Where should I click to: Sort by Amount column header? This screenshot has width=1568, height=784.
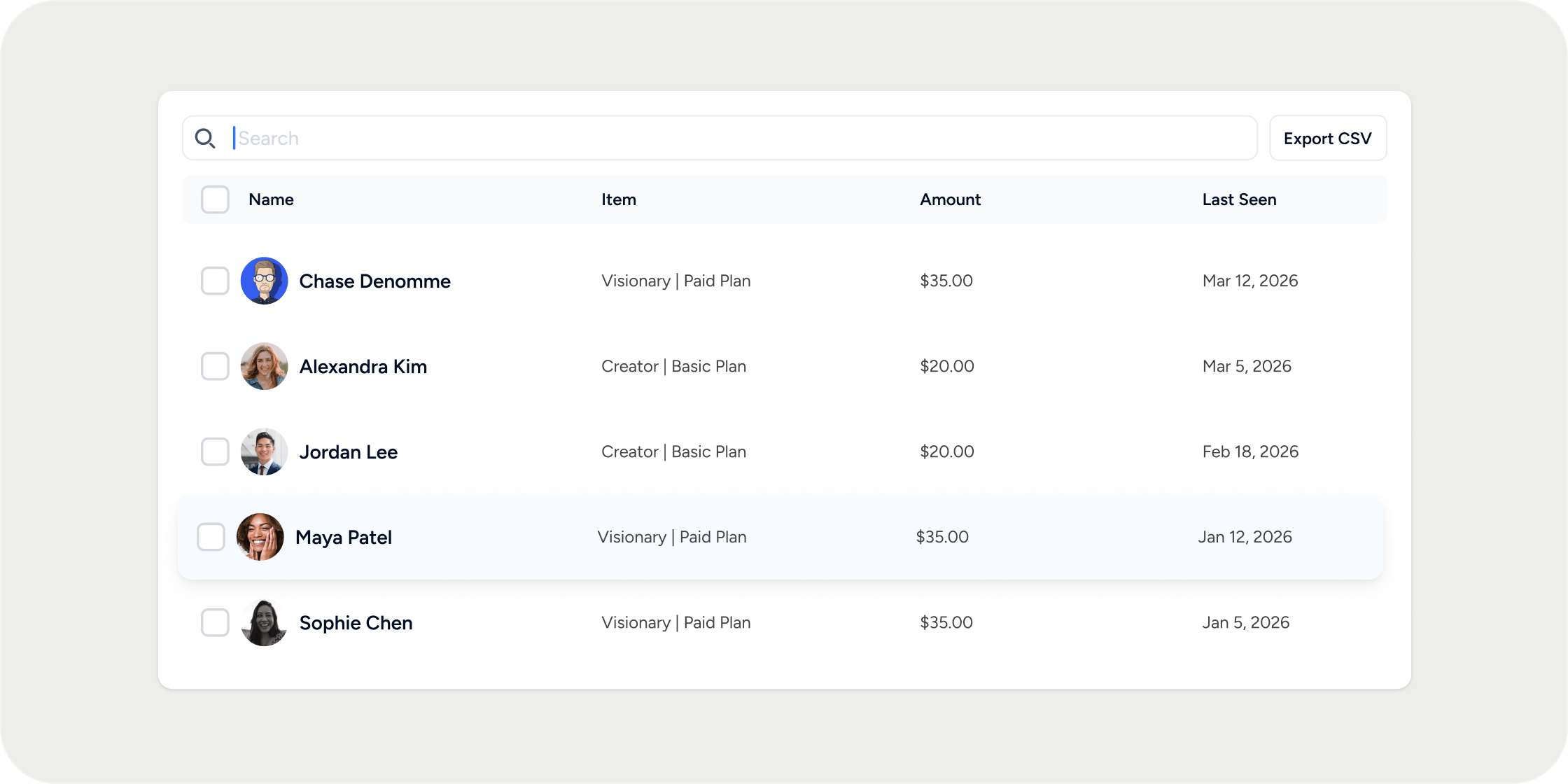tap(950, 199)
